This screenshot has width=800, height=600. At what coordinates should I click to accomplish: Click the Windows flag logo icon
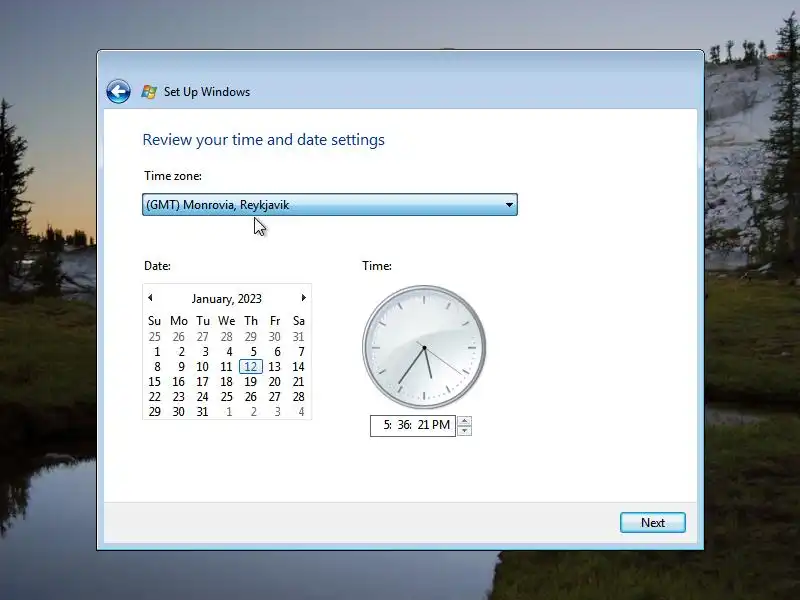coord(149,92)
